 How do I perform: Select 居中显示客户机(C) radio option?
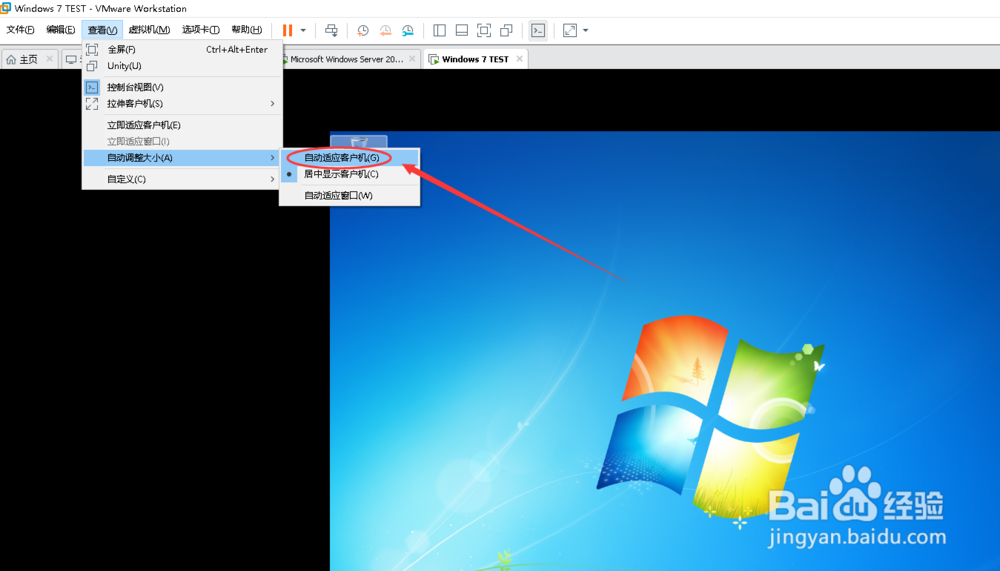[x=349, y=174]
